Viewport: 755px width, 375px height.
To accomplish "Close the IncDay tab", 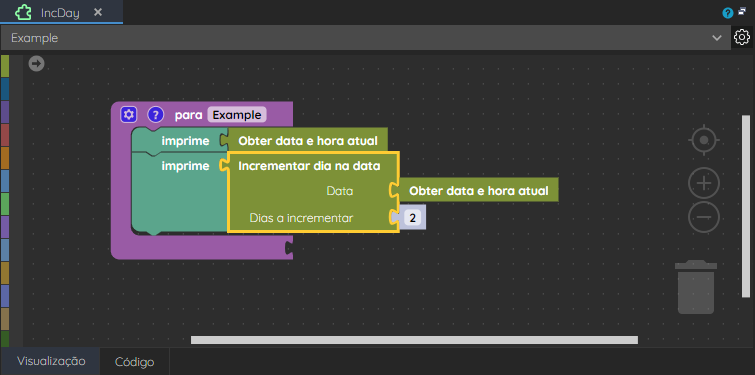I will (x=98, y=12).
